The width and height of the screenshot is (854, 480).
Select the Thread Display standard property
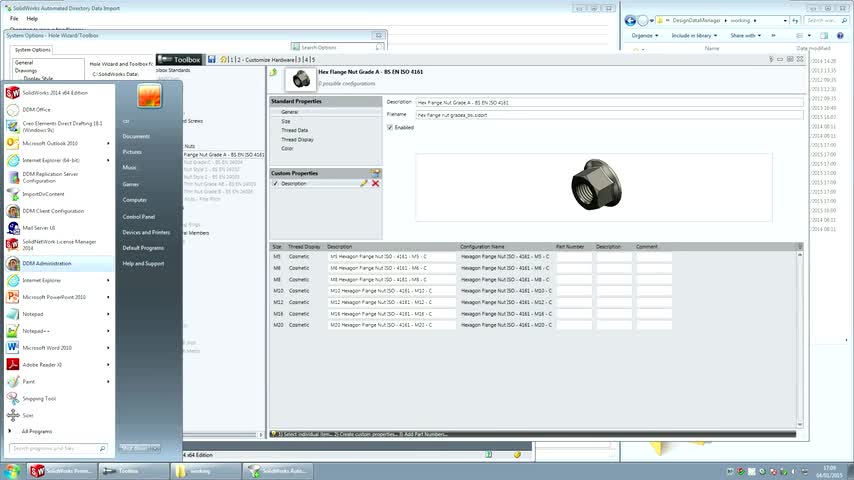297,139
